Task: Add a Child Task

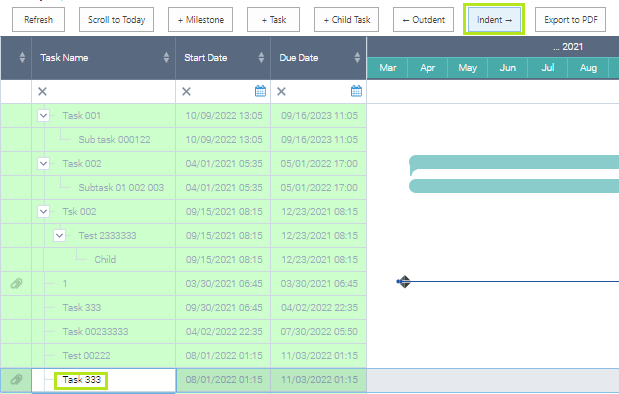Action: [347, 19]
